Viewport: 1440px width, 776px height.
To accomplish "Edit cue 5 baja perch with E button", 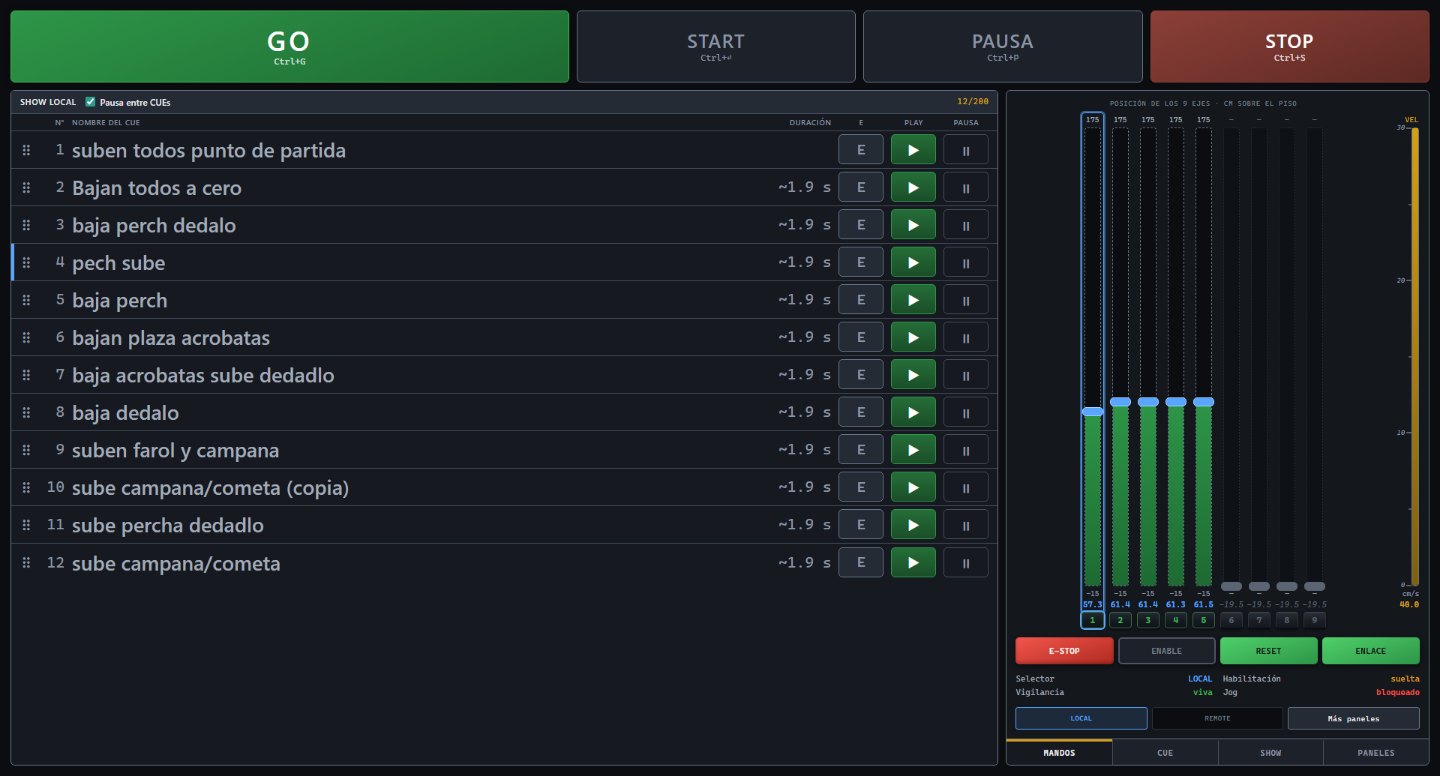I will click(x=861, y=300).
